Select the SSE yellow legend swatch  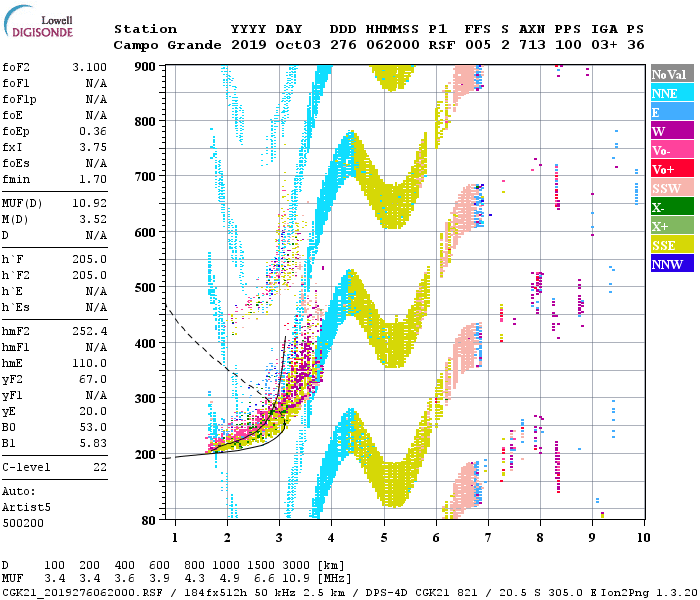coord(672,245)
